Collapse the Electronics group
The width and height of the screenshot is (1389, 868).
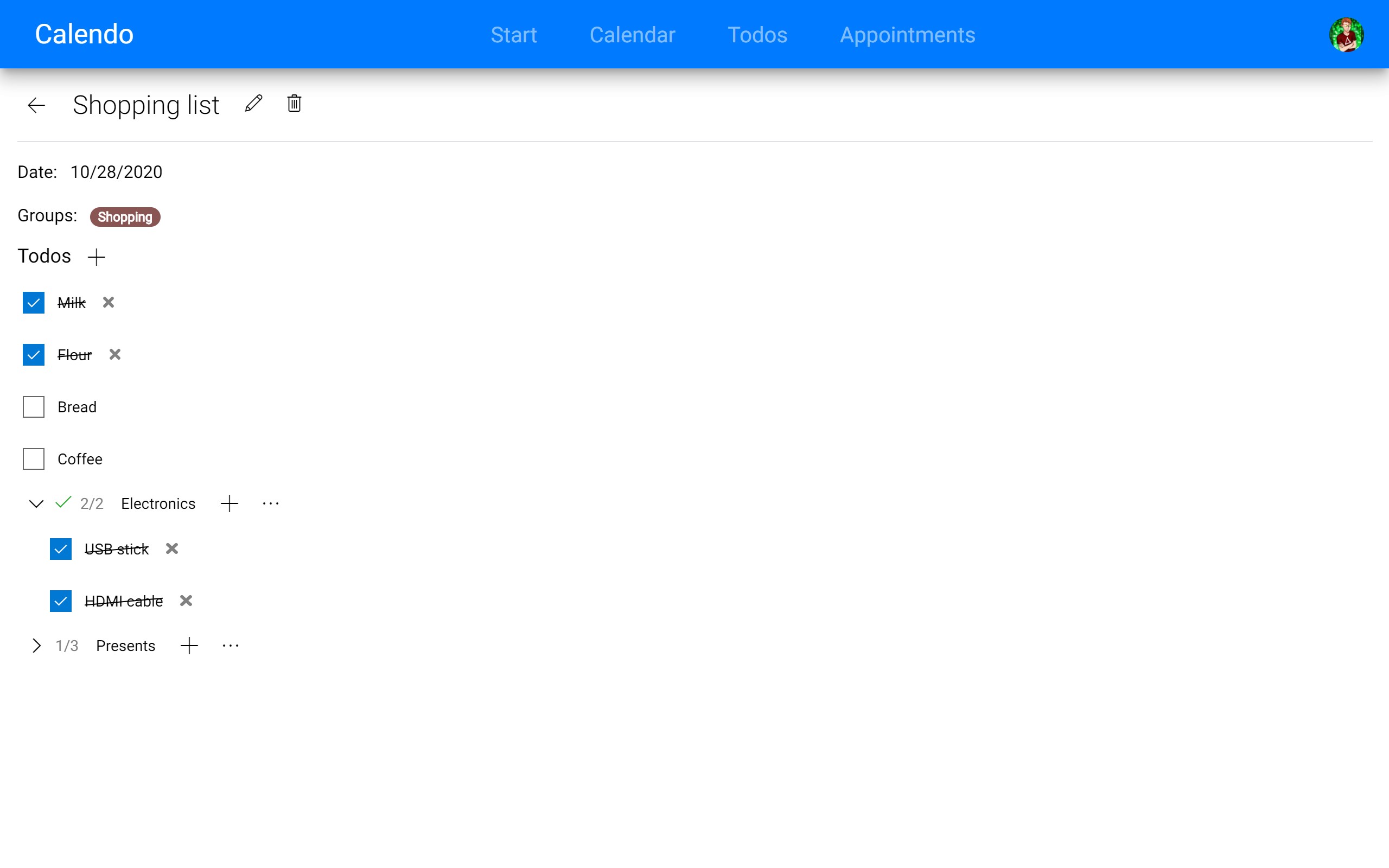[36, 503]
